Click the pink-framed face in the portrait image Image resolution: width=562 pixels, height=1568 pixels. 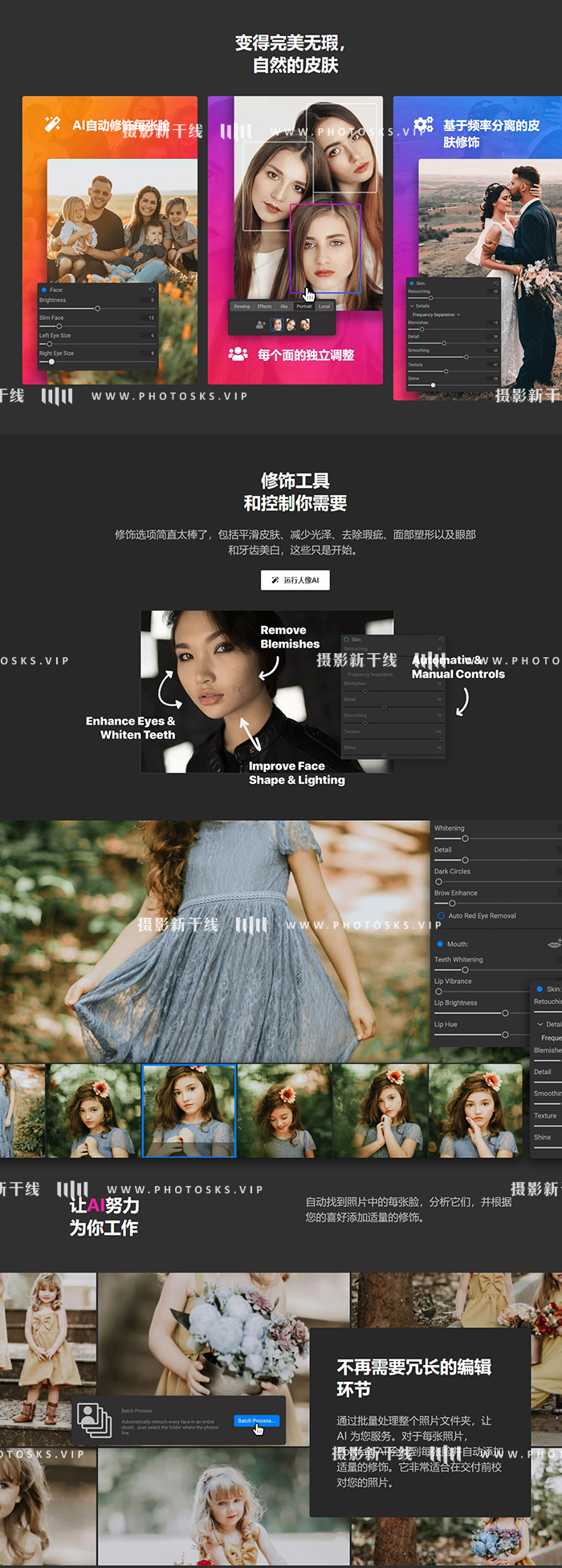(324, 248)
